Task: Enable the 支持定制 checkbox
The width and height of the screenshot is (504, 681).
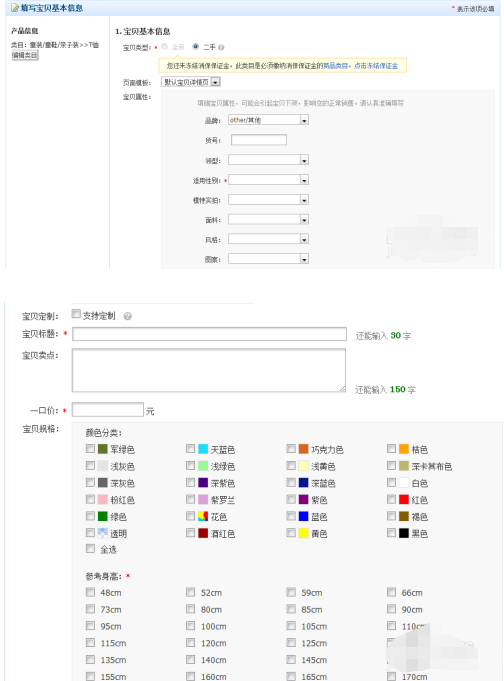Action: pyautogui.click(x=76, y=314)
